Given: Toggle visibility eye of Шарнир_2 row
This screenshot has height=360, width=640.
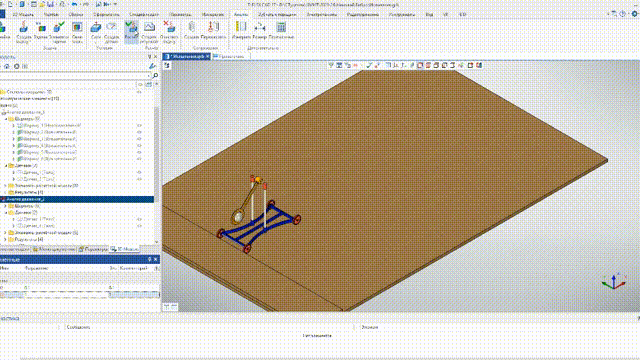Looking at the screenshot, I should tap(139, 132).
